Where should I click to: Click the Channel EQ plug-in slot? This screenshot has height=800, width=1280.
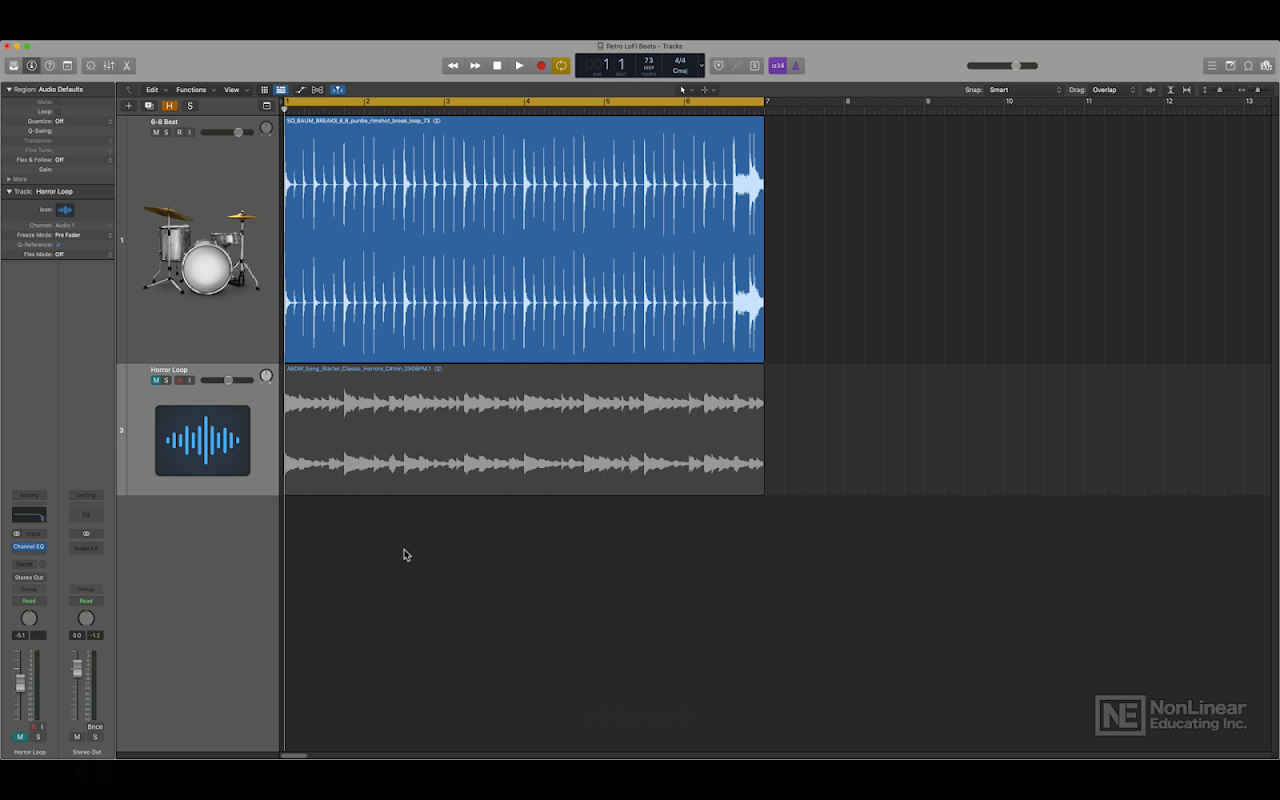click(29, 547)
